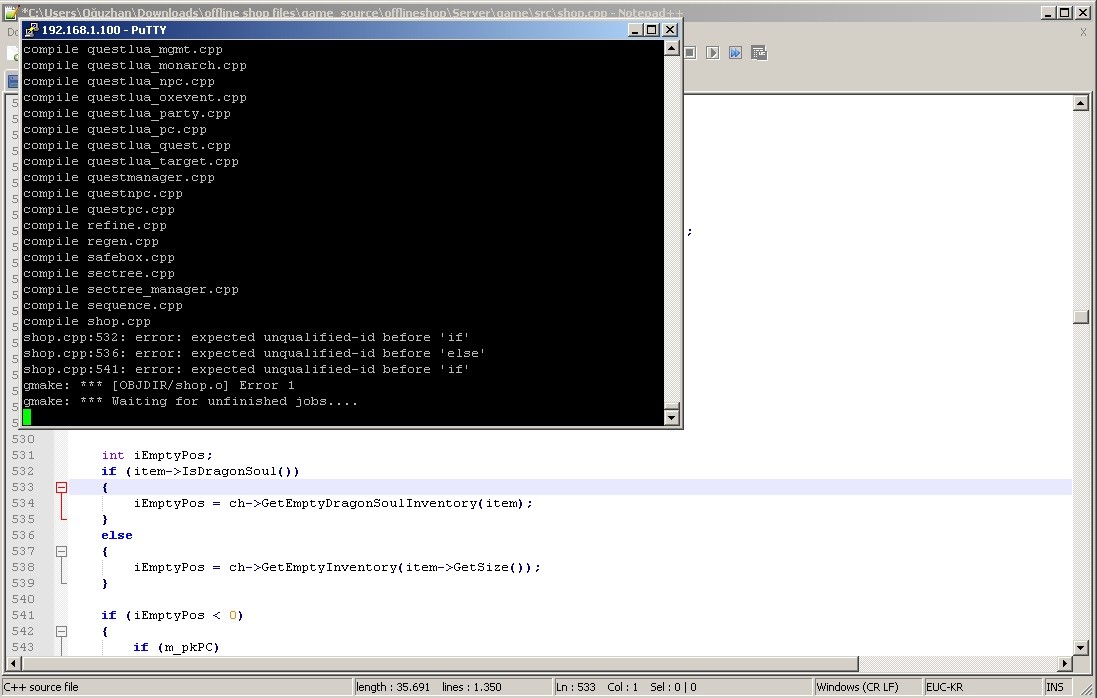Maximize the PuTTY window

coord(651,29)
